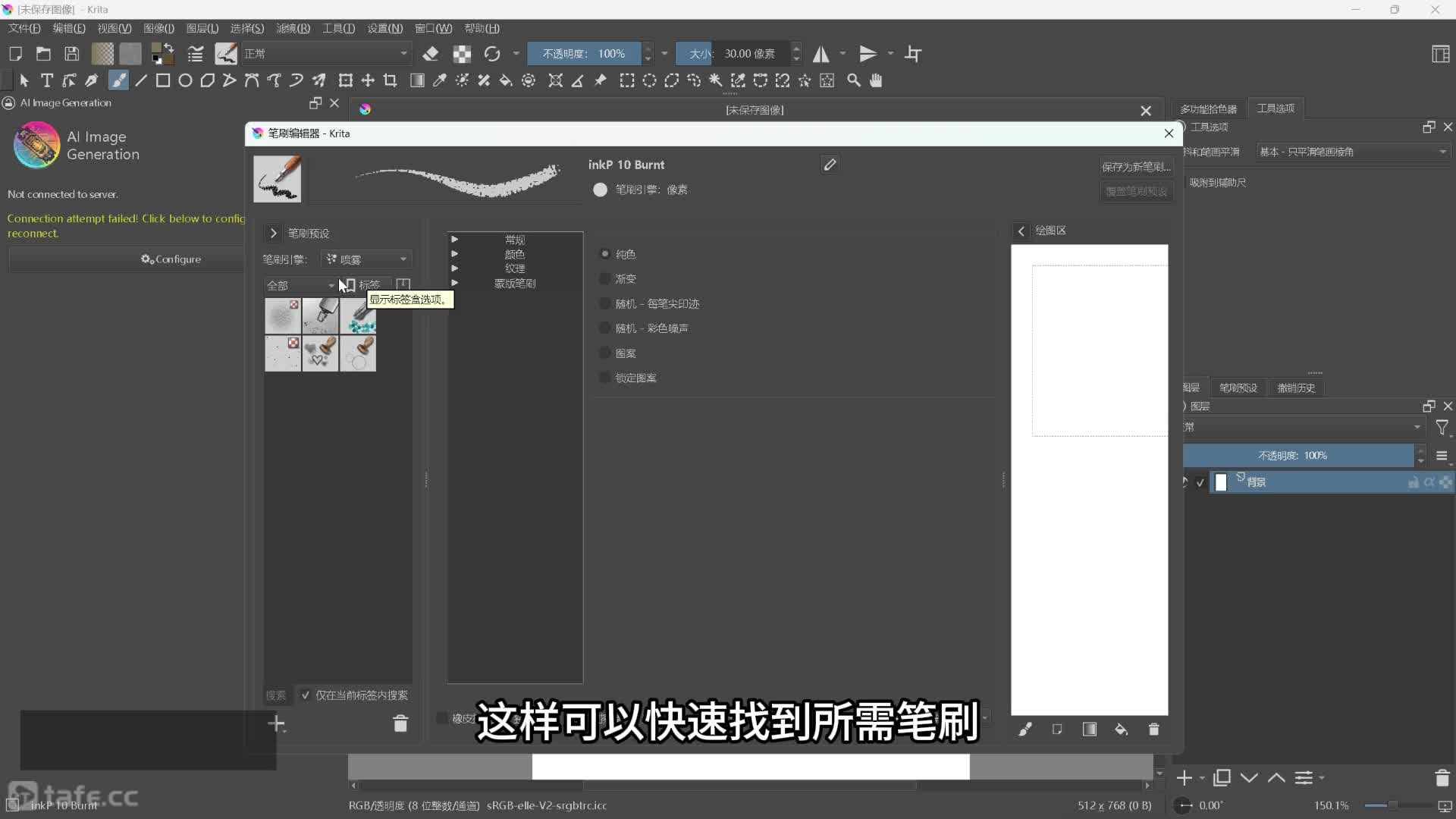The width and height of the screenshot is (1456, 819).
Task: Select the Rectangle tool
Action: tap(163, 80)
